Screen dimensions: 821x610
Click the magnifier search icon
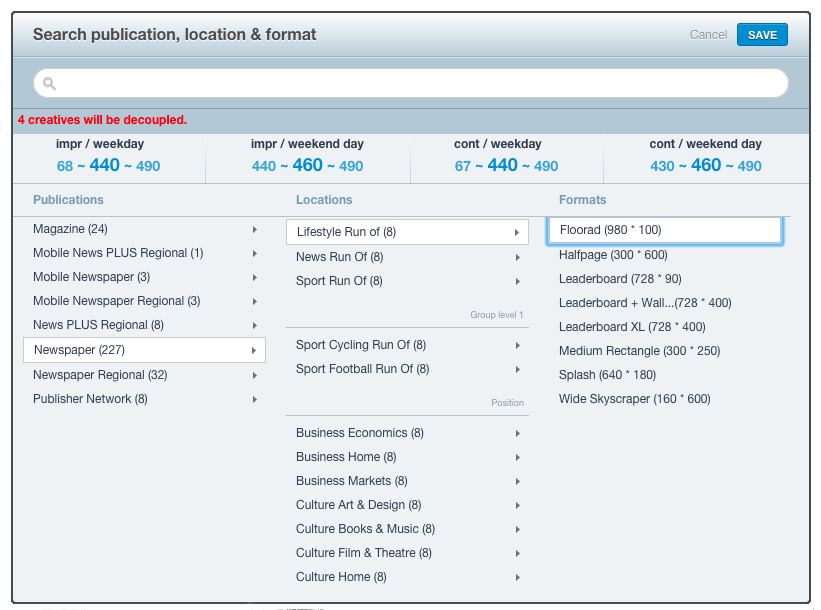pos(49,83)
